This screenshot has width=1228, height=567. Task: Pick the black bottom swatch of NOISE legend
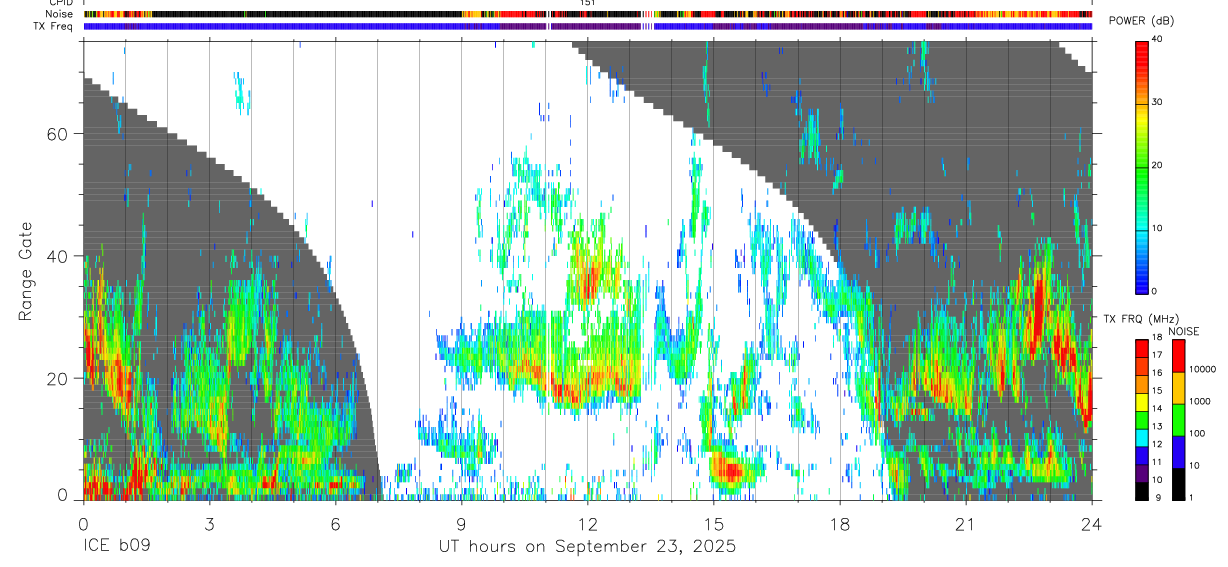tap(1177, 484)
